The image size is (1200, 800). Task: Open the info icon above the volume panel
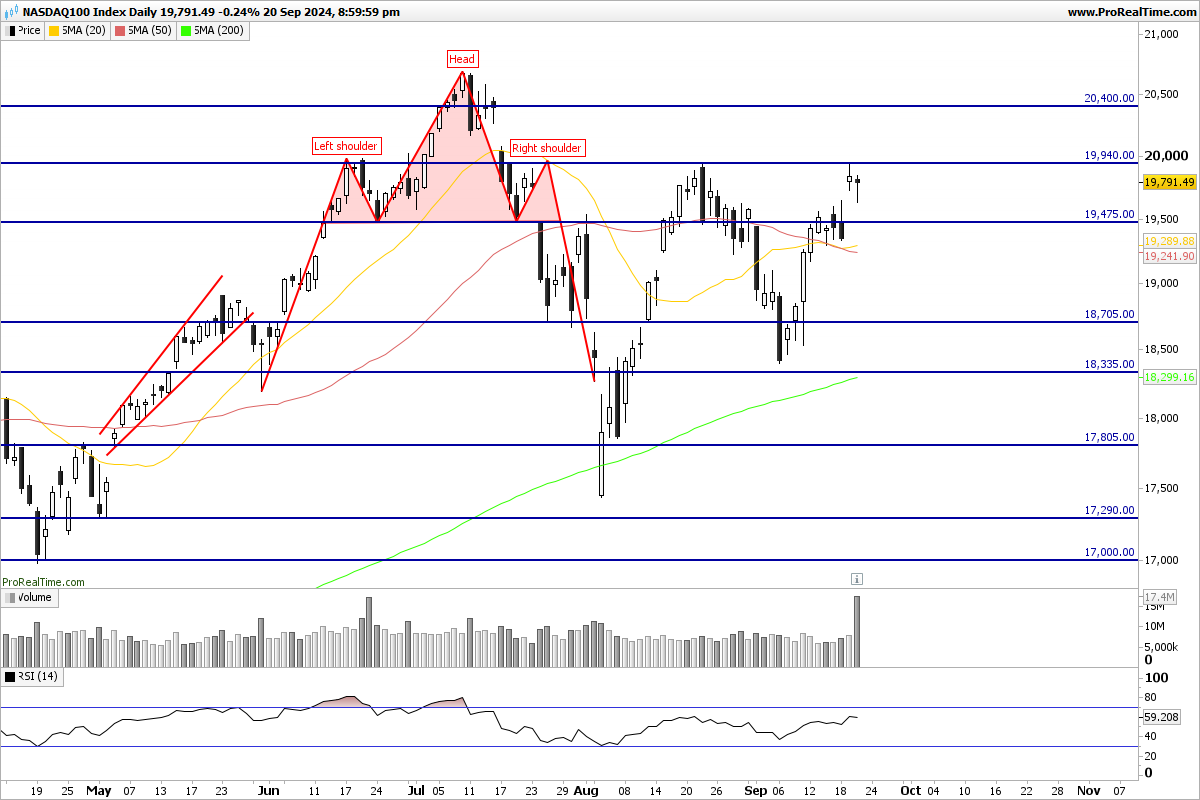pos(857,579)
